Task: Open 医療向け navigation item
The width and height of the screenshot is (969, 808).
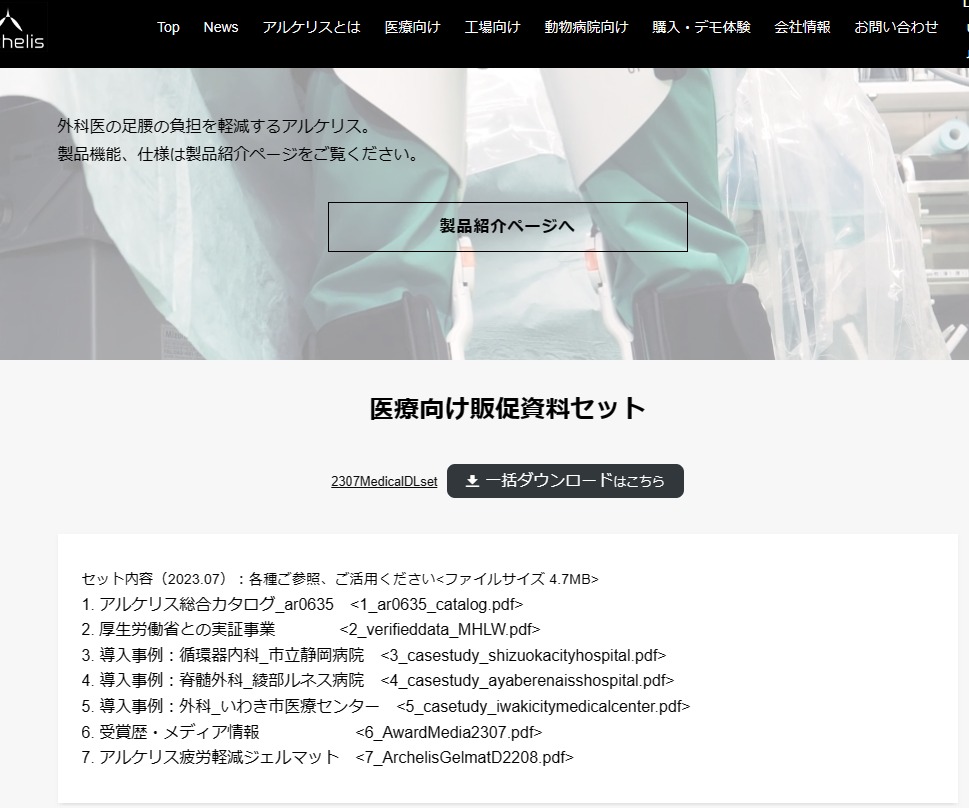Action: coord(412,27)
